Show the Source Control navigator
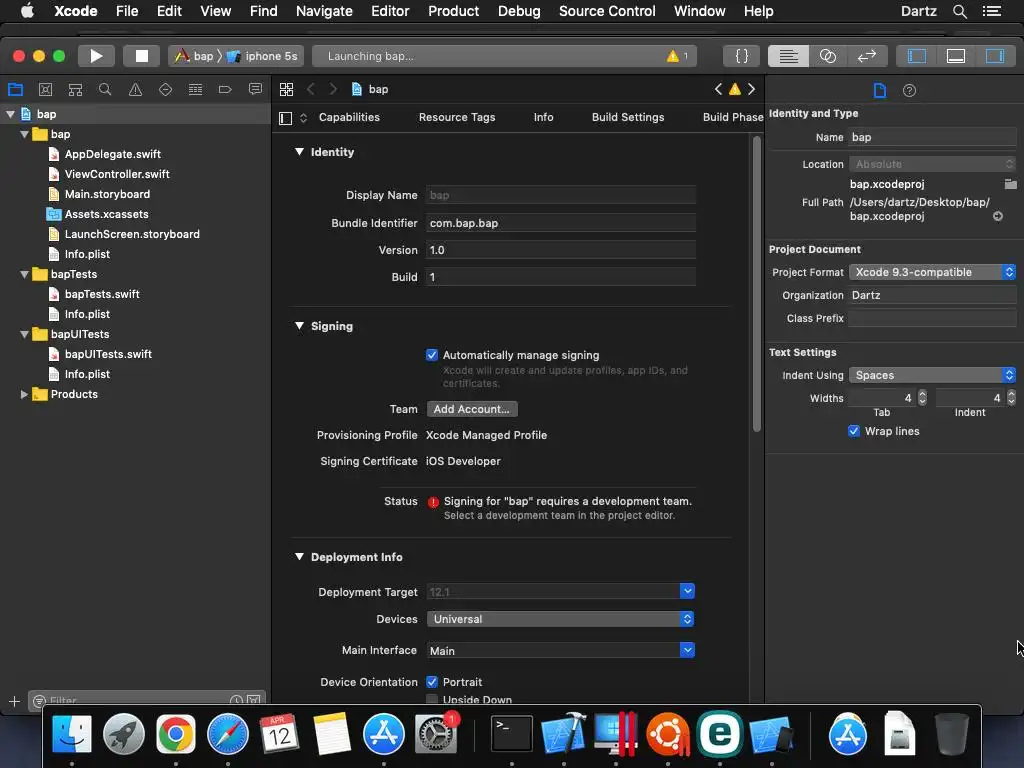 (x=45, y=89)
